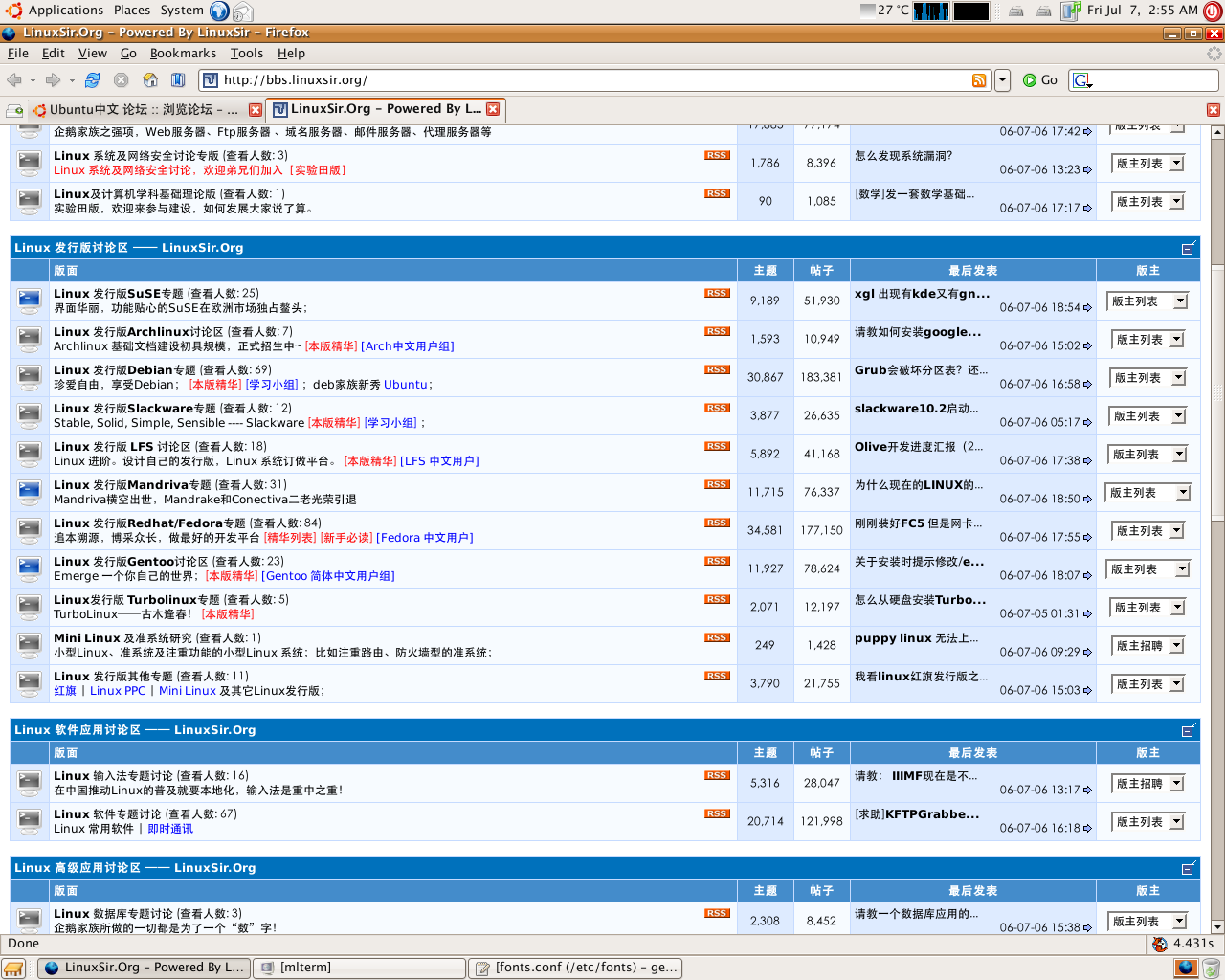Image resolution: width=1225 pixels, height=980 pixels.
Task: Open the View menu
Action: pyautogui.click(x=93, y=54)
